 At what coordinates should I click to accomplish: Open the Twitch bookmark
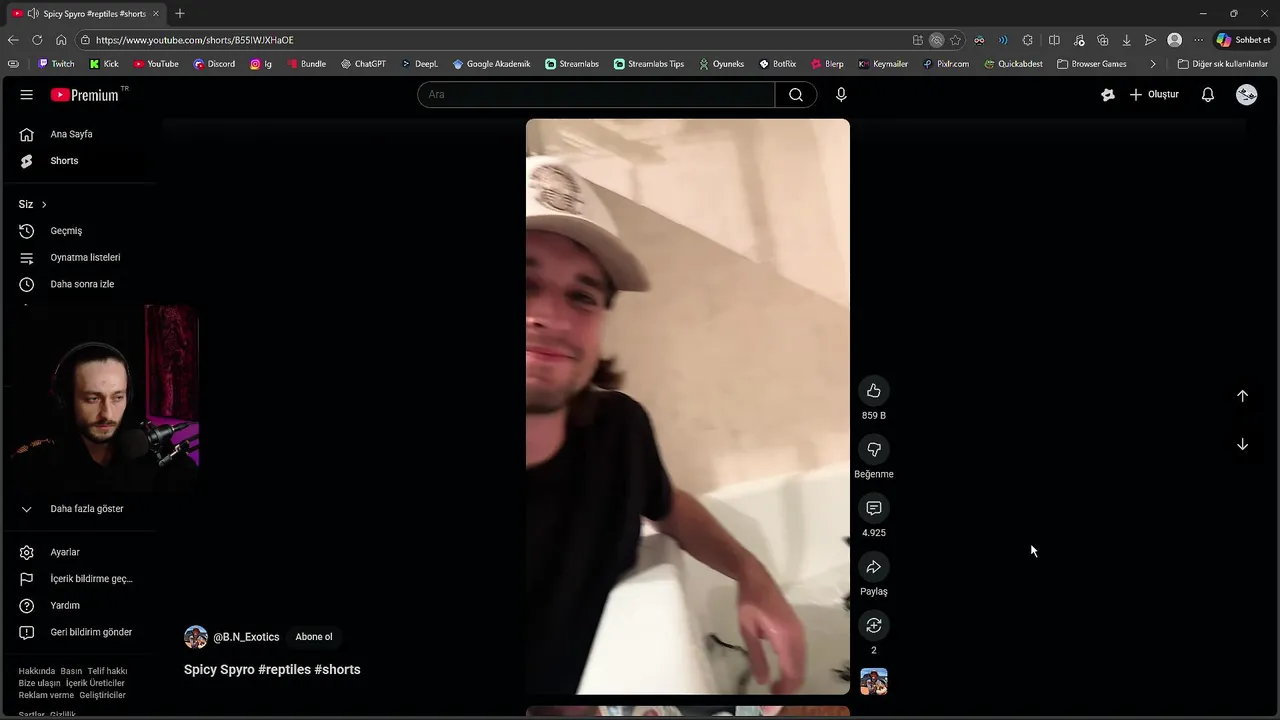pos(56,64)
